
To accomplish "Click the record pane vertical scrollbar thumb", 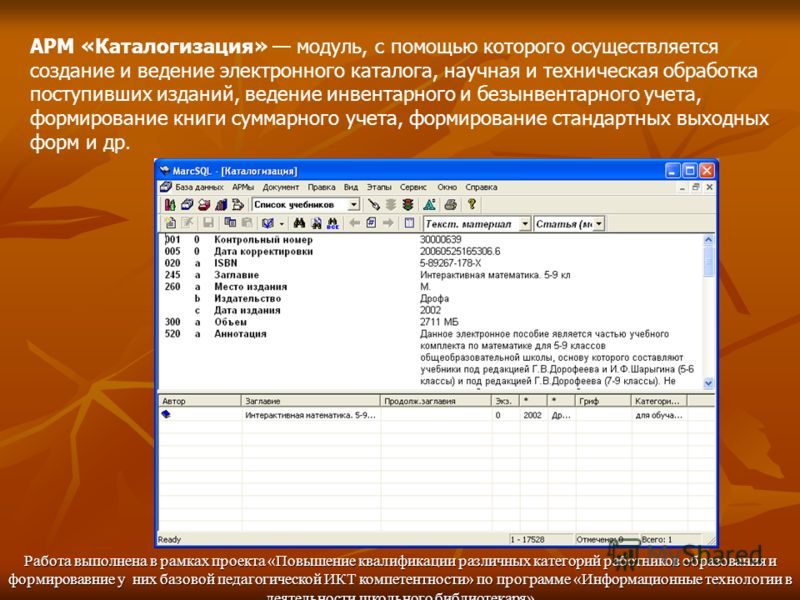I will coord(708,261).
